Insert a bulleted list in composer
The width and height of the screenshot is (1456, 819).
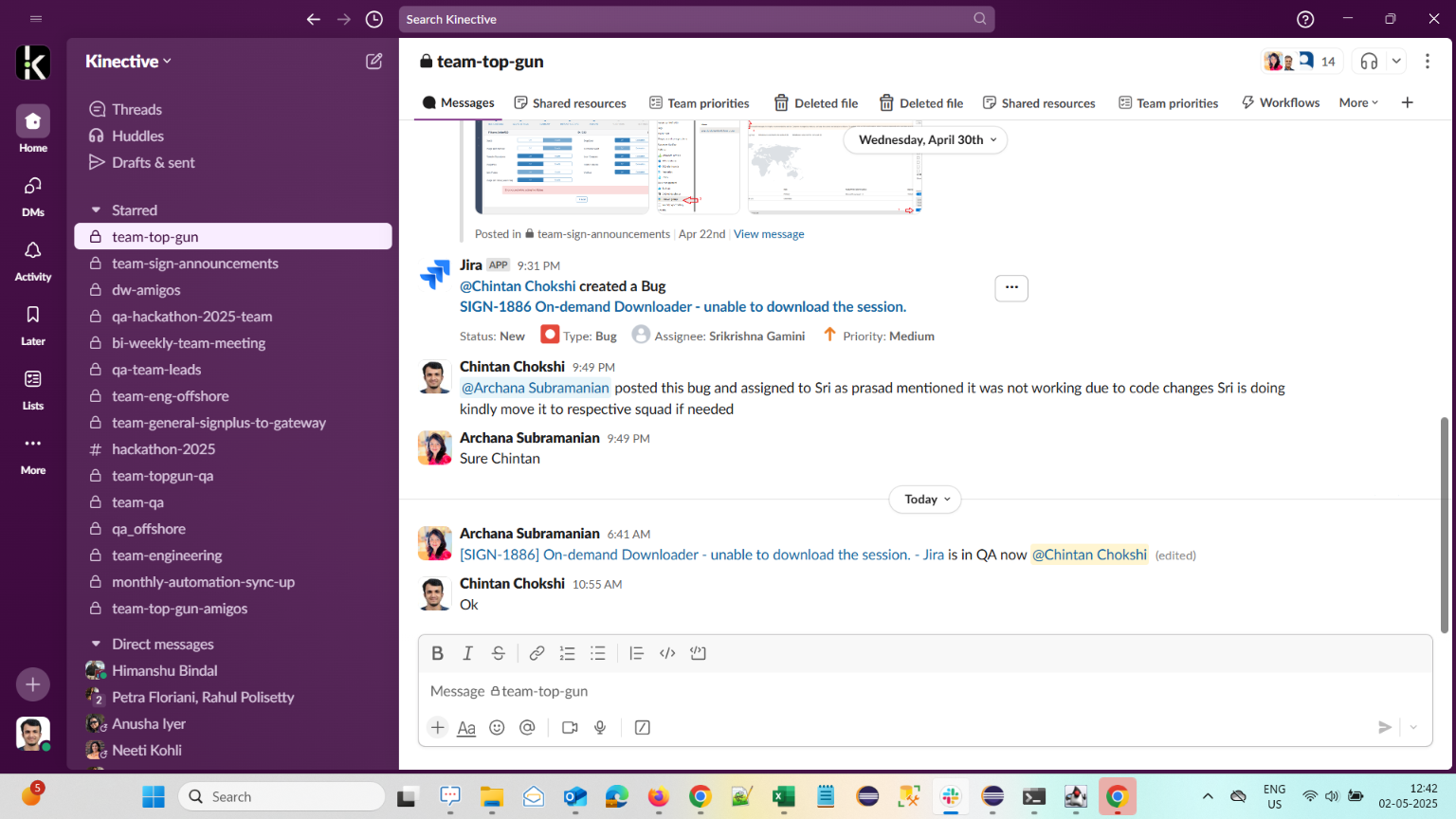click(597, 653)
